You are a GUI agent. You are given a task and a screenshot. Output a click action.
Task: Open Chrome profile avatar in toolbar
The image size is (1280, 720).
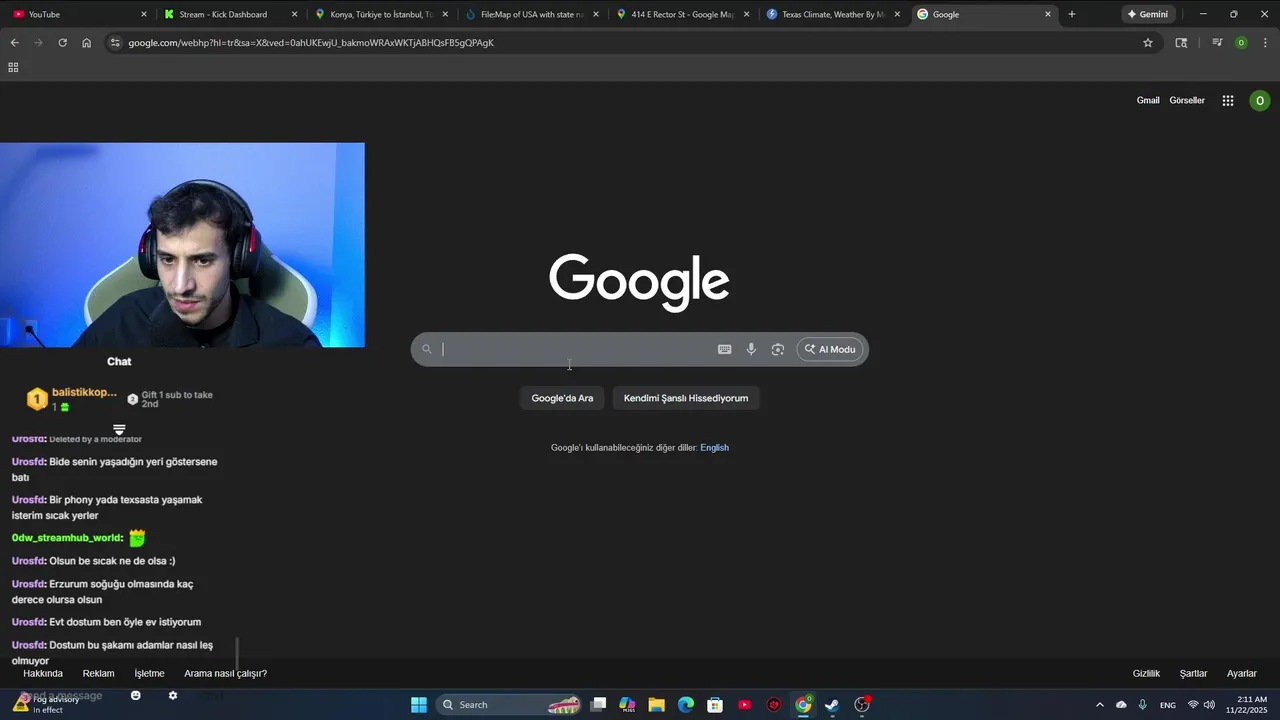1241,43
